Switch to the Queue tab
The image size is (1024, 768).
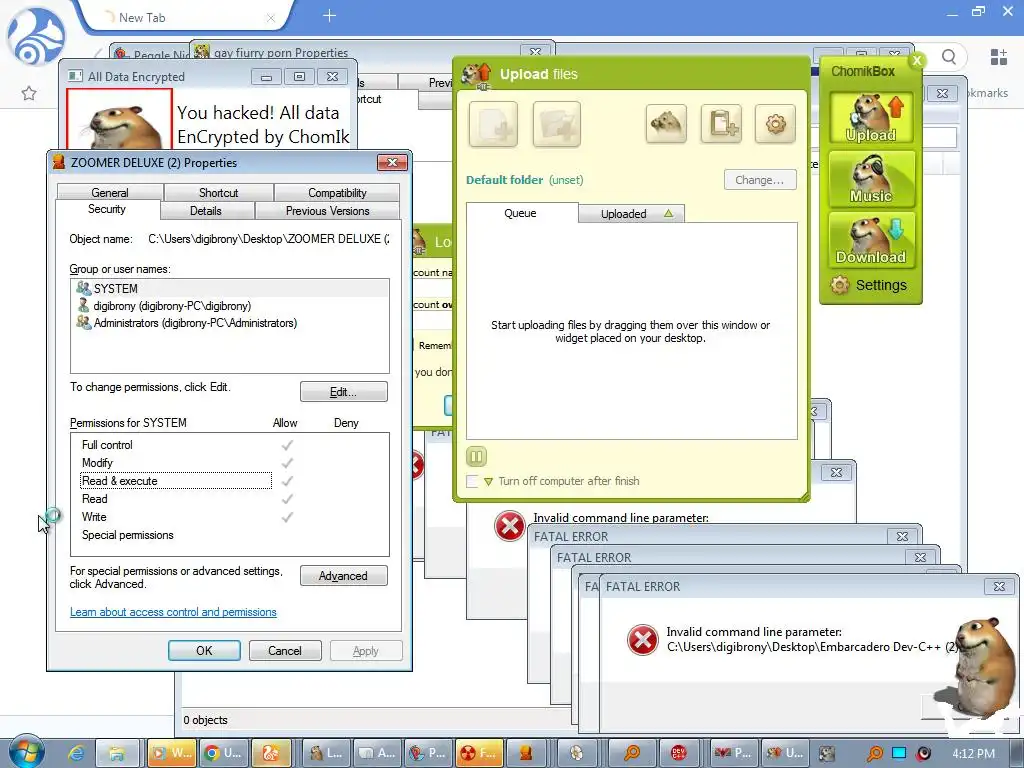[520, 213]
